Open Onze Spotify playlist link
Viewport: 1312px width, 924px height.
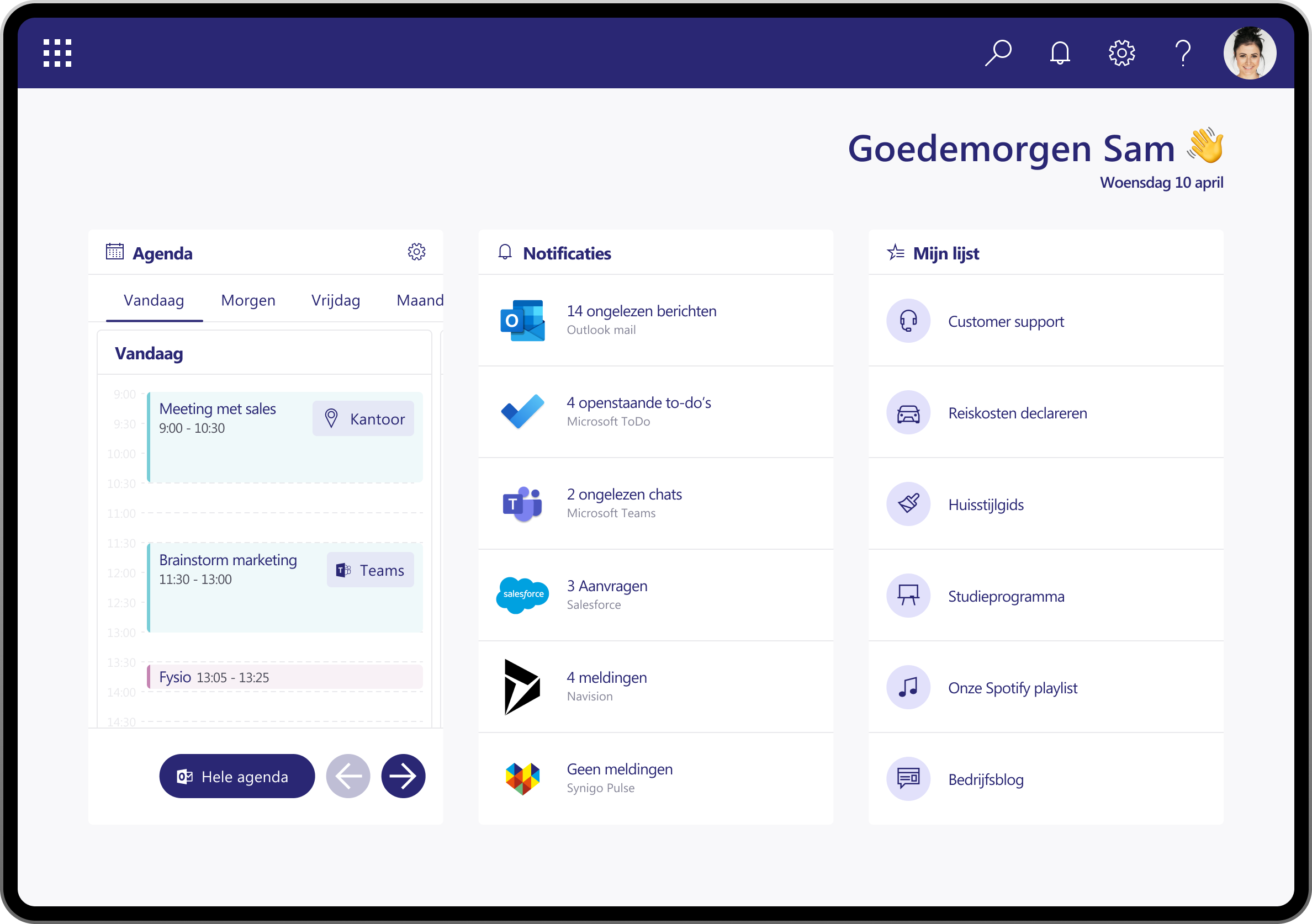pos(1013,688)
